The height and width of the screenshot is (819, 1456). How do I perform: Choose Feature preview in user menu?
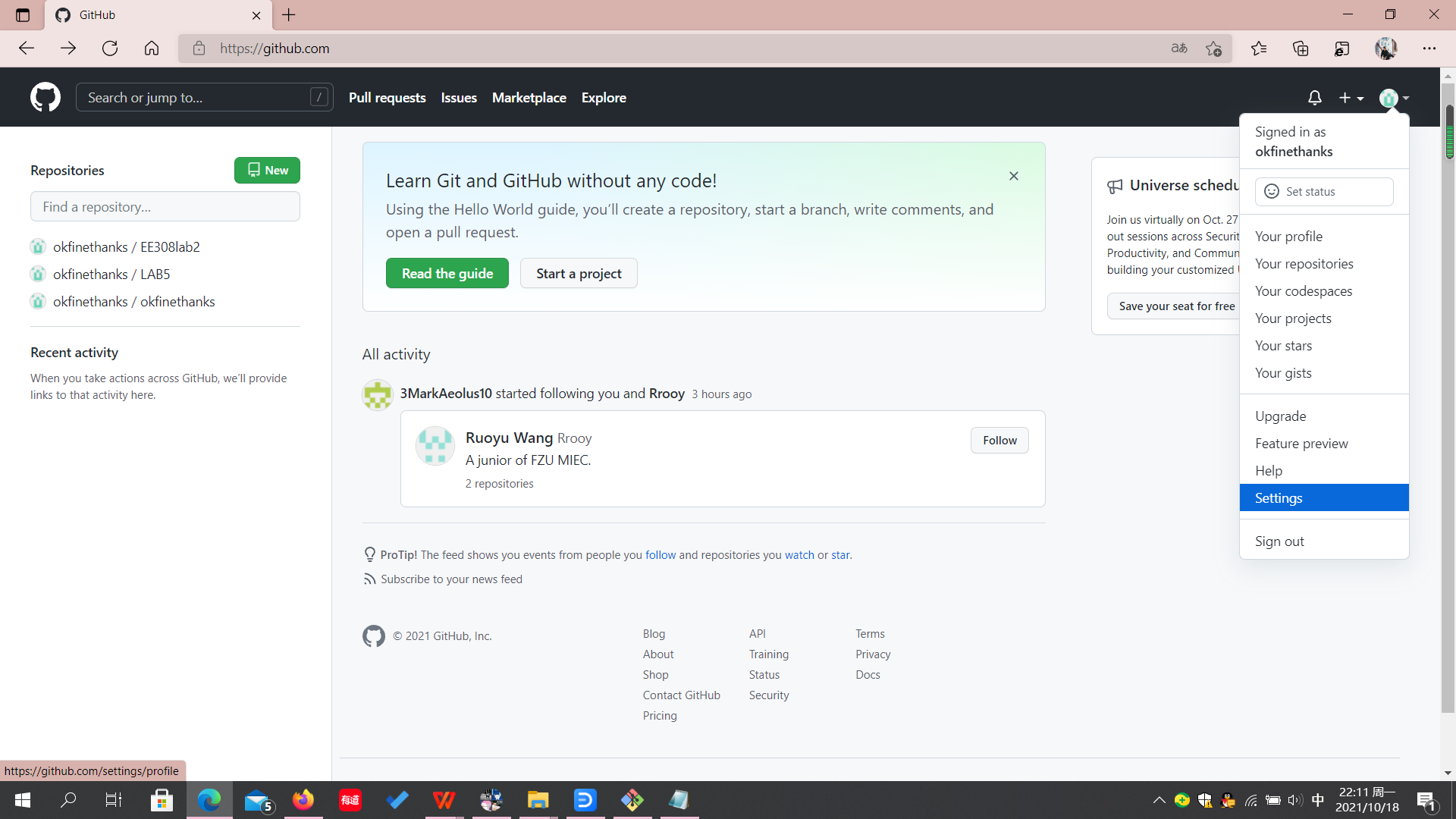[x=1324, y=444]
